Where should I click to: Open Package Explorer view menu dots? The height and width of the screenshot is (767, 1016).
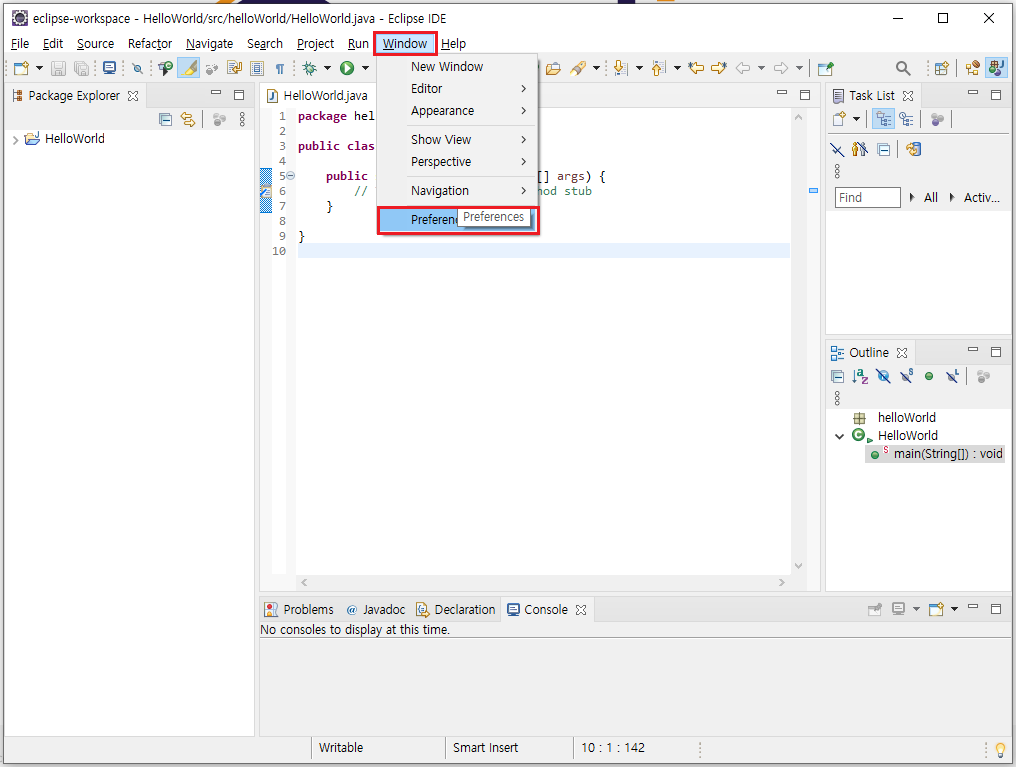[x=242, y=119]
